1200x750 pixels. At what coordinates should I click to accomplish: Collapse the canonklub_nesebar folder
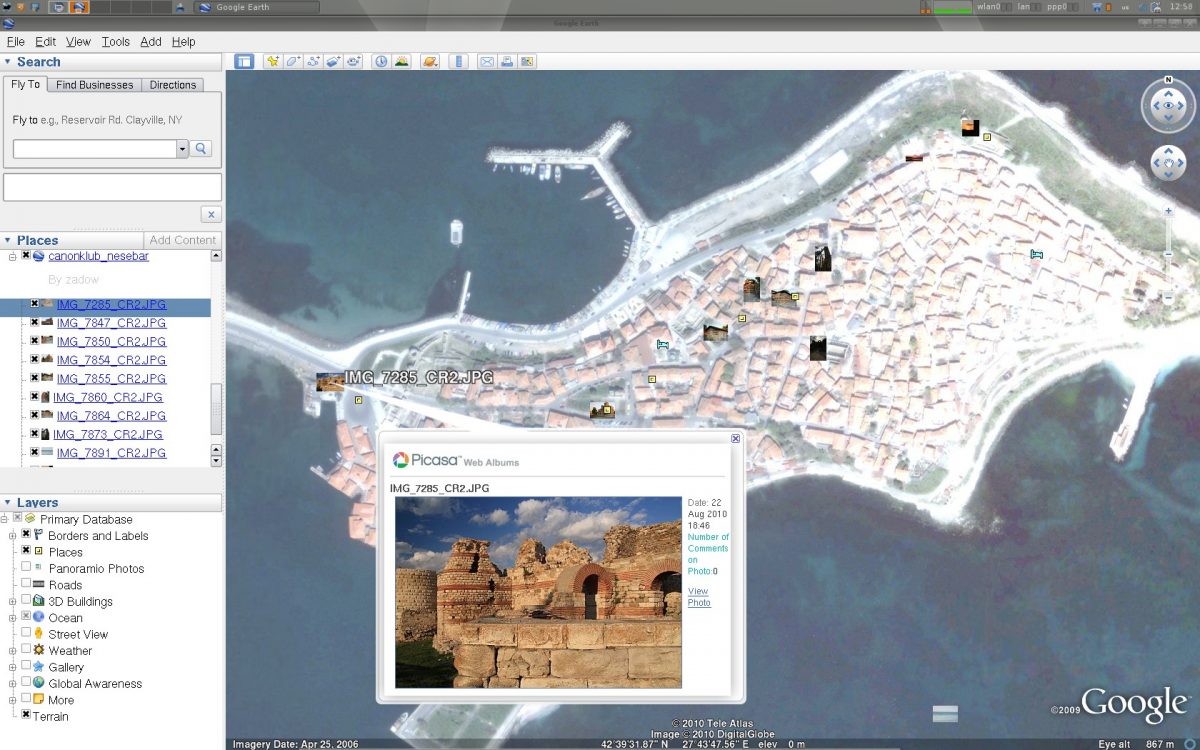tap(14, 256)
